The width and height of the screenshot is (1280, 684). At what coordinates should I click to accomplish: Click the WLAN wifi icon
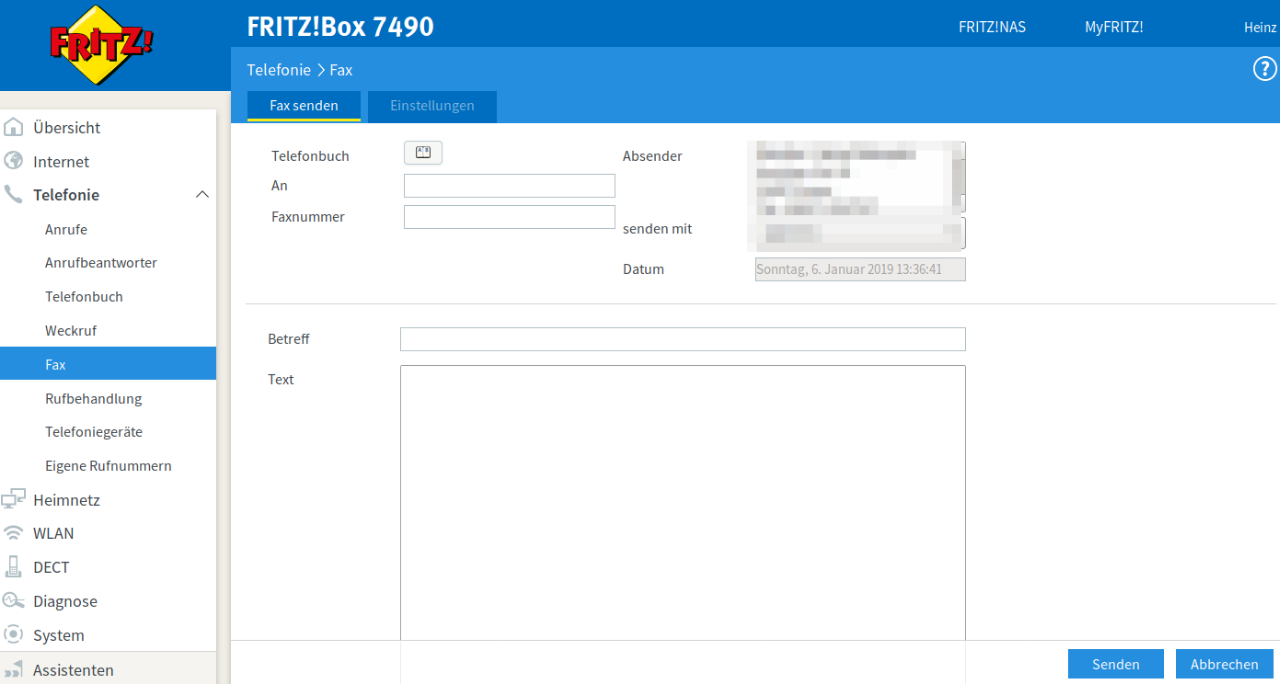(13, 533)
